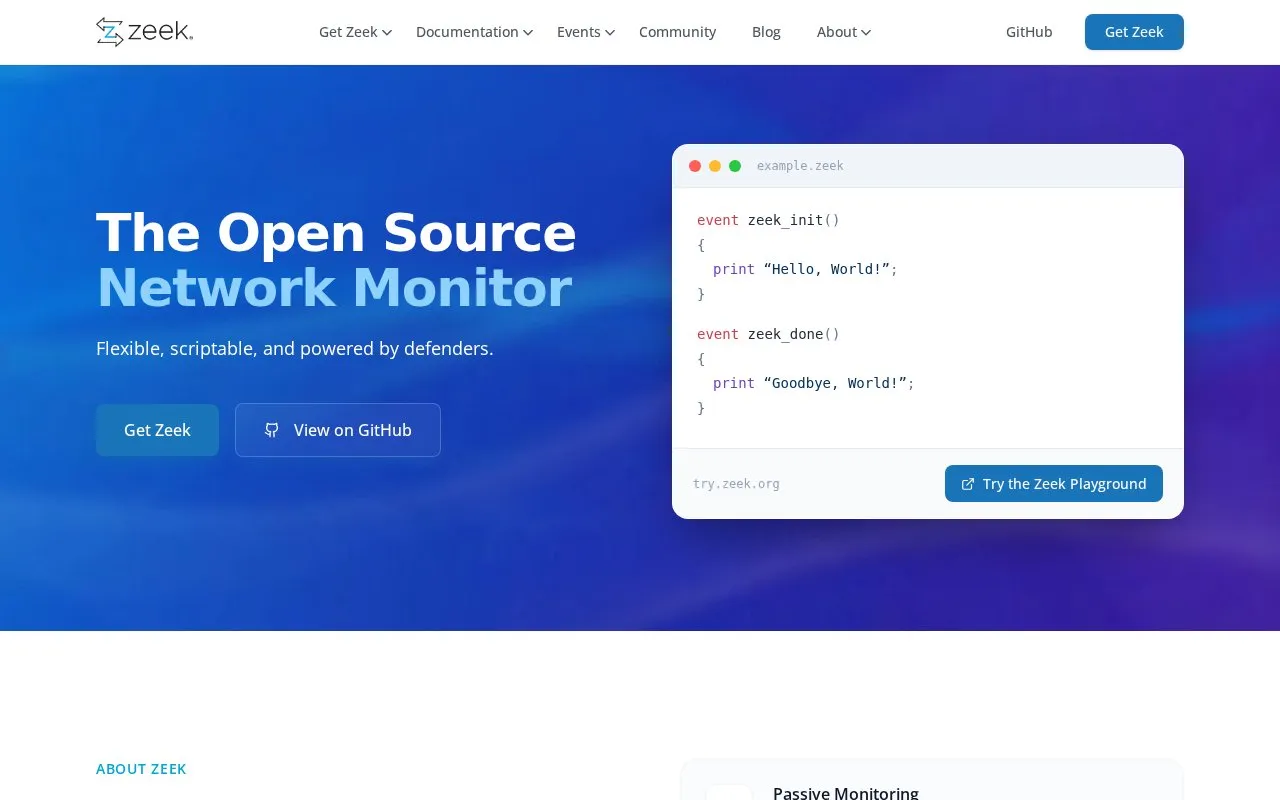Viewport: 1280px width, 800px height.
Task: Click the Zeek logo in header
Action: click(145, 32)
